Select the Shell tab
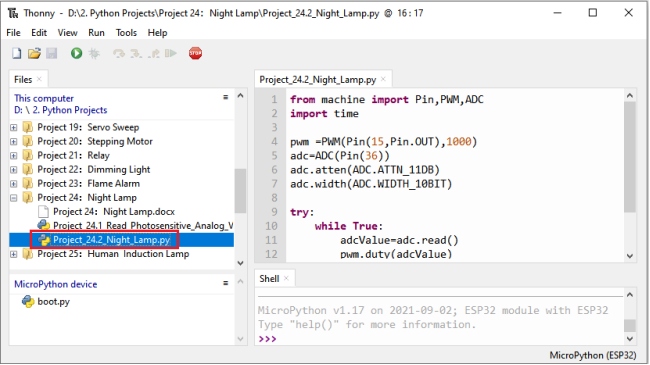650x365 pixels. pos(269,278)
